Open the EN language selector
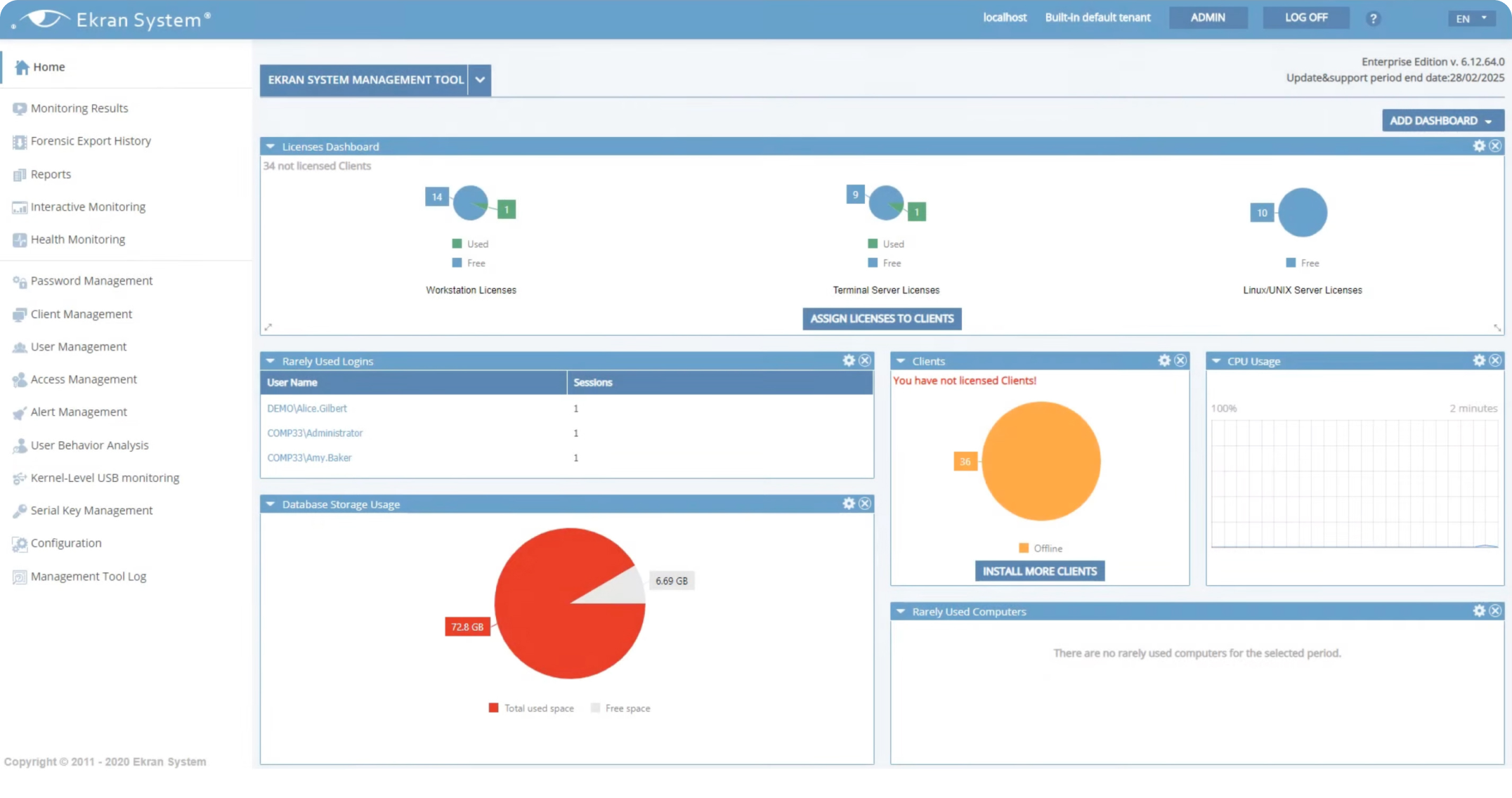This screenshot has height=798, width=1512. pos(1472,19)
